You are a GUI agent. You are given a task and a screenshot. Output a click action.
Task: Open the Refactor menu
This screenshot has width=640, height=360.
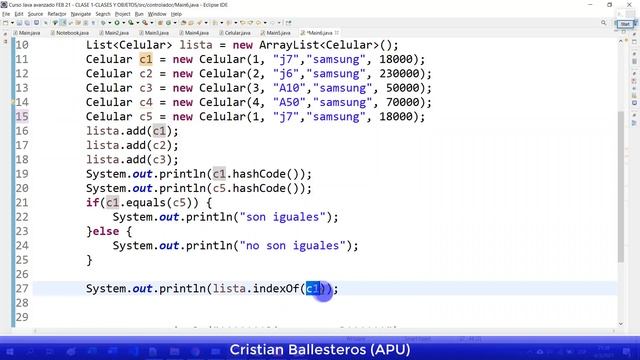pos(57,14)
